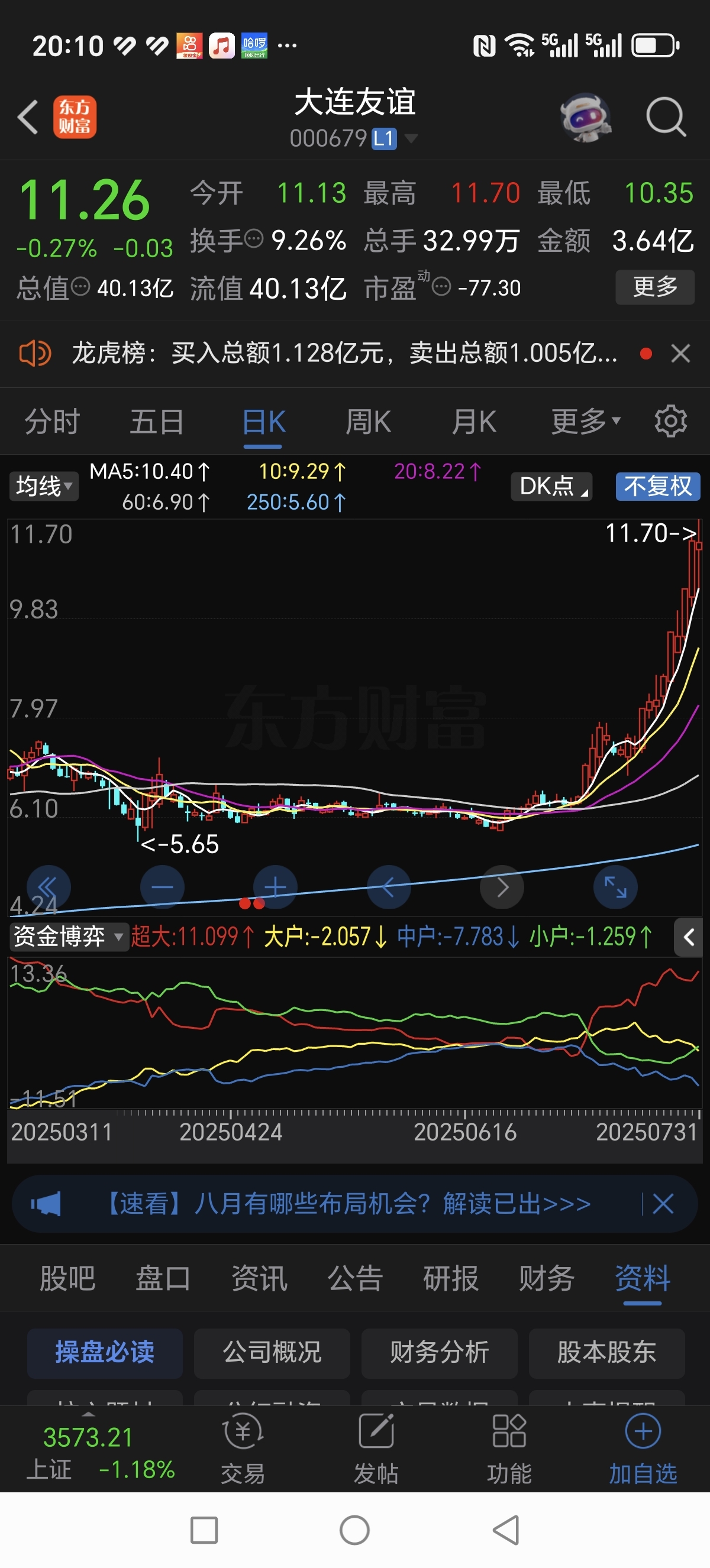Zoom in the K-line chart

point(275,887)
